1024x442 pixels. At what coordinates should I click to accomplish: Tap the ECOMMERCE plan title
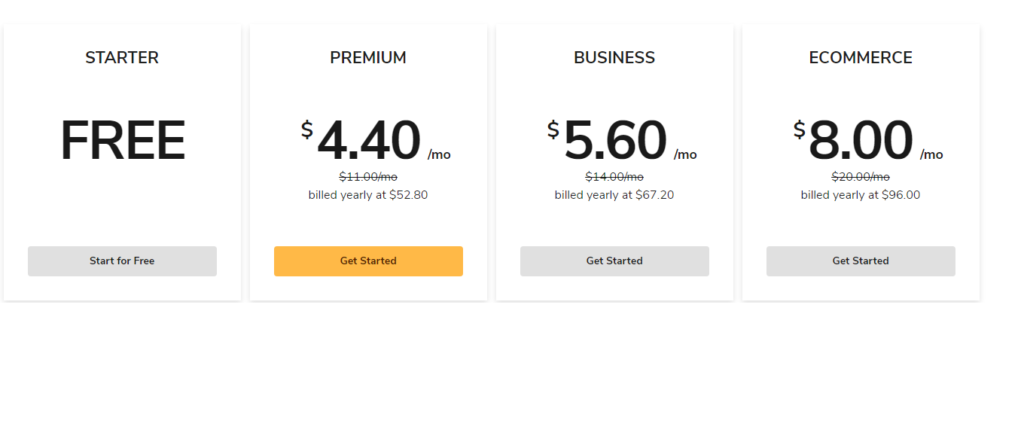click(x=860, y=58)
